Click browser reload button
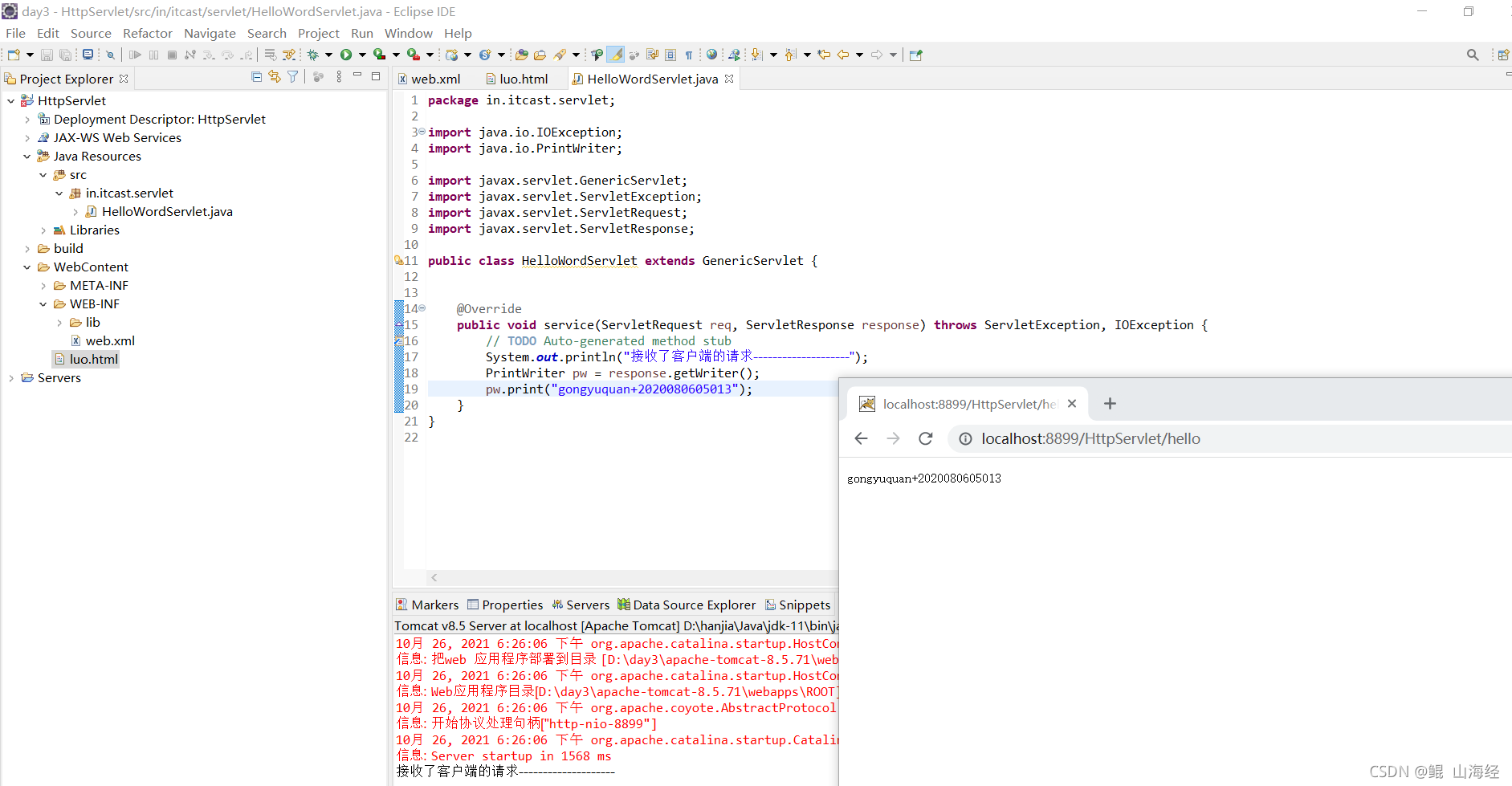This screenshot has width=1512, height=786. 925,438
